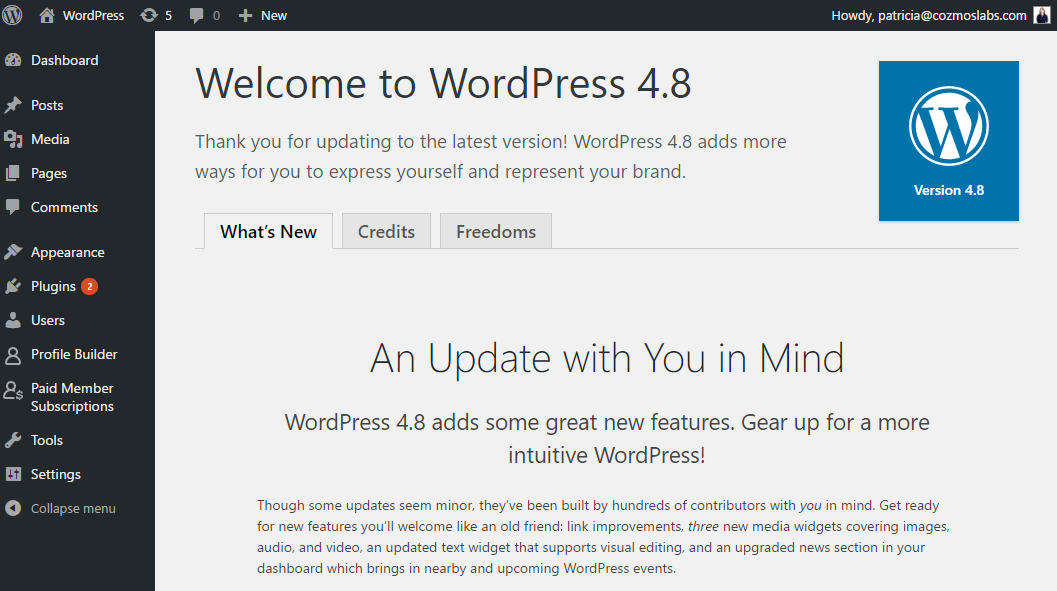This screenshot has width=1057, height=591.
Task: Click the Posts pushpin icon
Action: coord(13,105)
